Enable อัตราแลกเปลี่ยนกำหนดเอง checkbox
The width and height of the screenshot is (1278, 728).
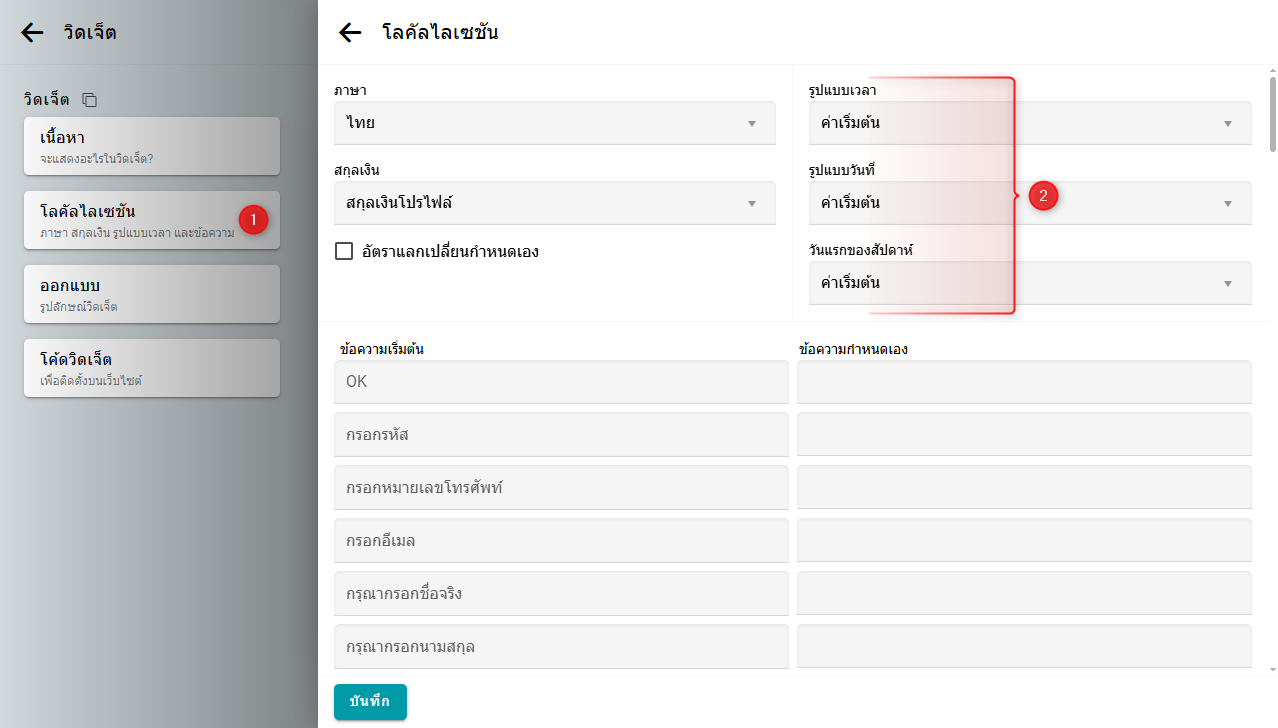344,251
